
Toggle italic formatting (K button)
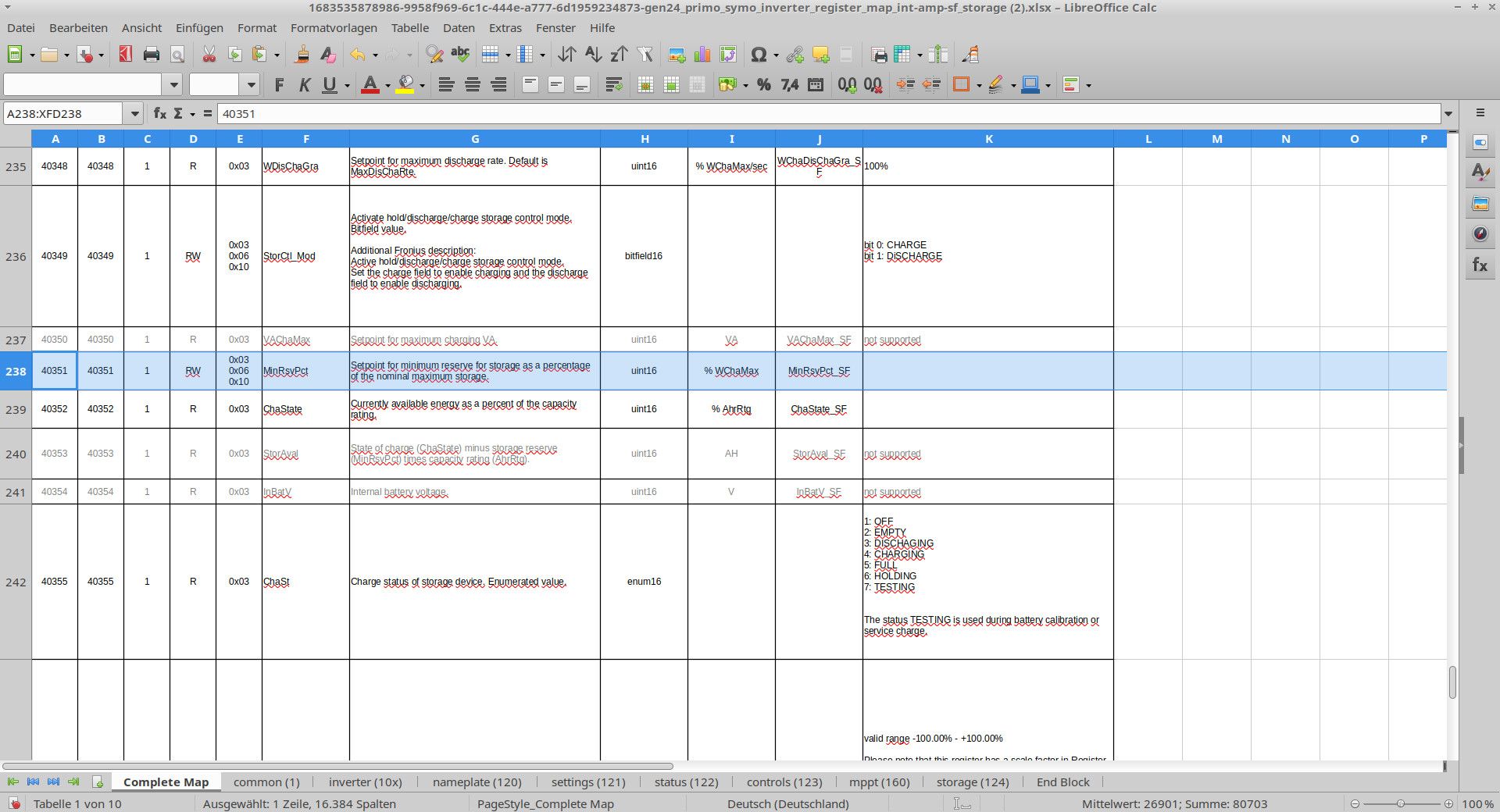(305, 85)
